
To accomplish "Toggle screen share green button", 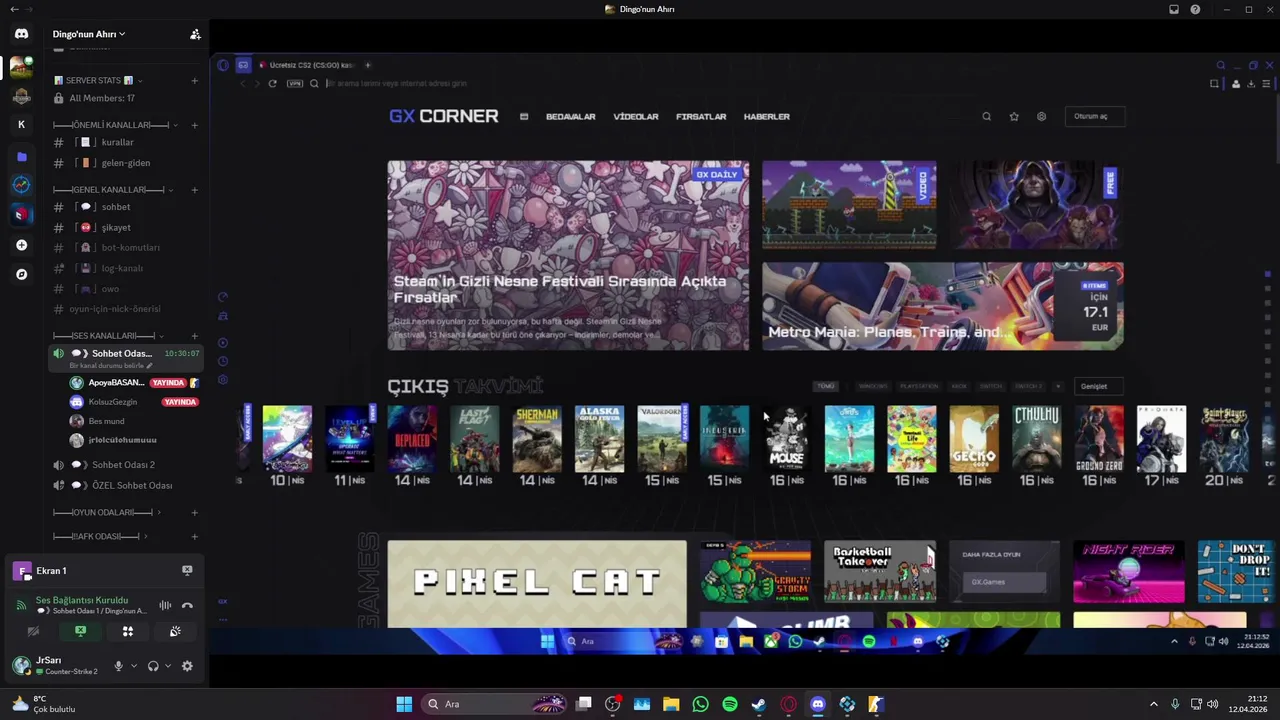I will pyautogui.click(x=80, y=631).
